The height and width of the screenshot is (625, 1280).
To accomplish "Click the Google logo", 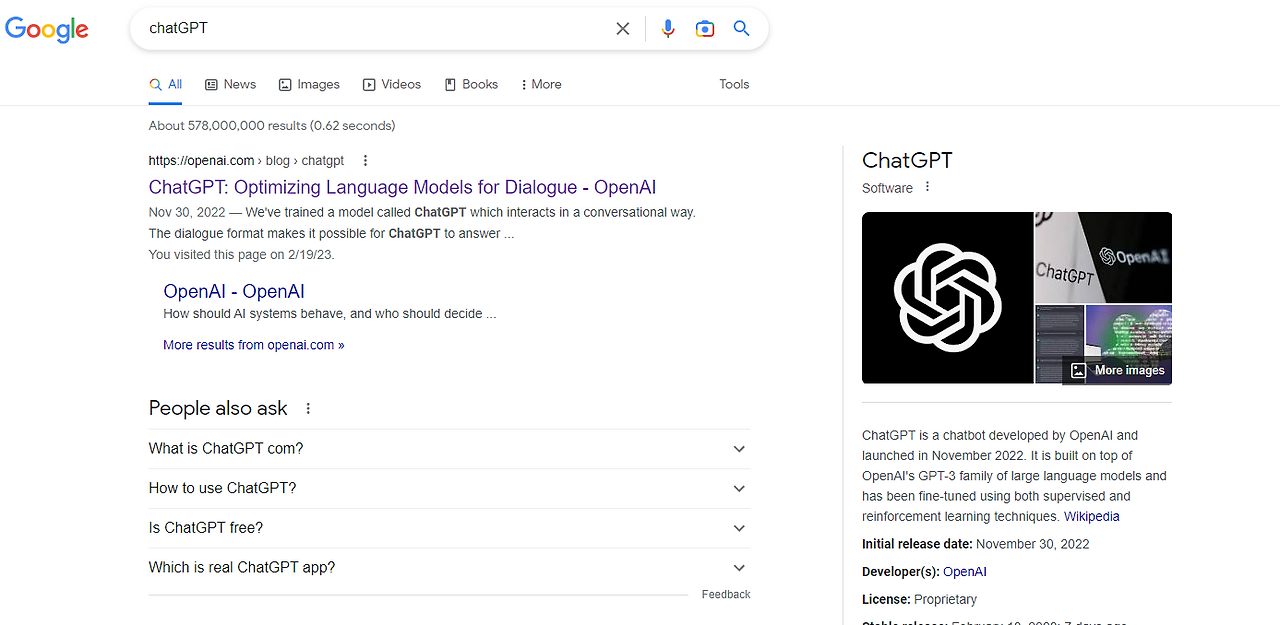I will point(47,29).
